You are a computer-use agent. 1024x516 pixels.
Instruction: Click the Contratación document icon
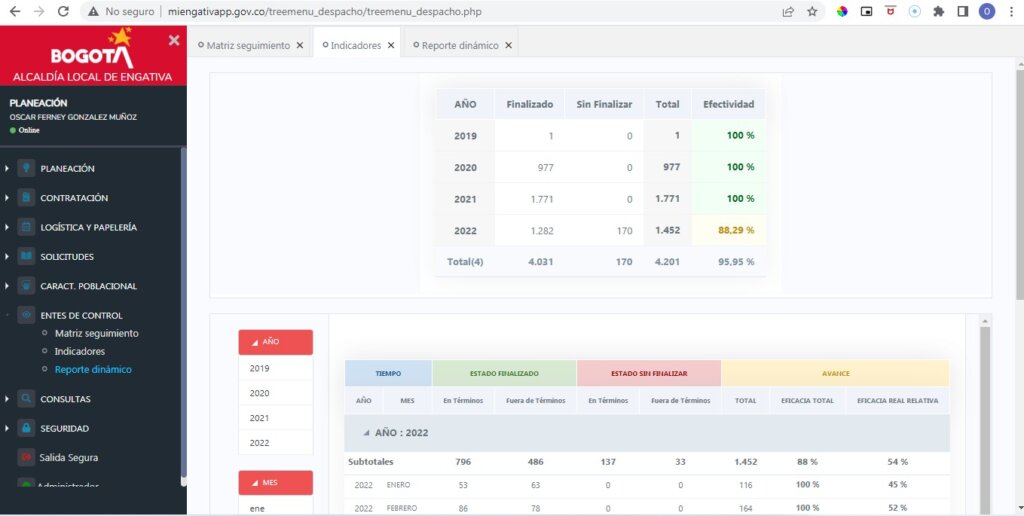[26, 198]
